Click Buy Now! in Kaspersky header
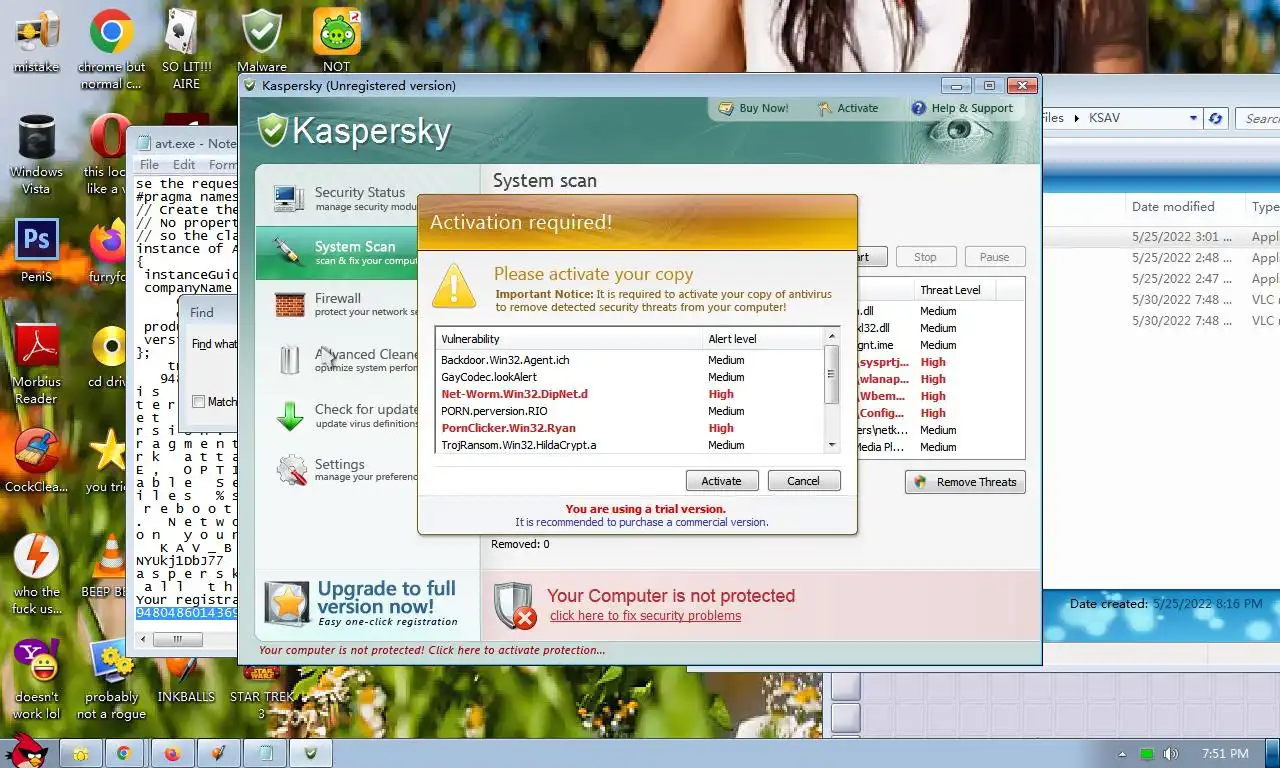 753,108
